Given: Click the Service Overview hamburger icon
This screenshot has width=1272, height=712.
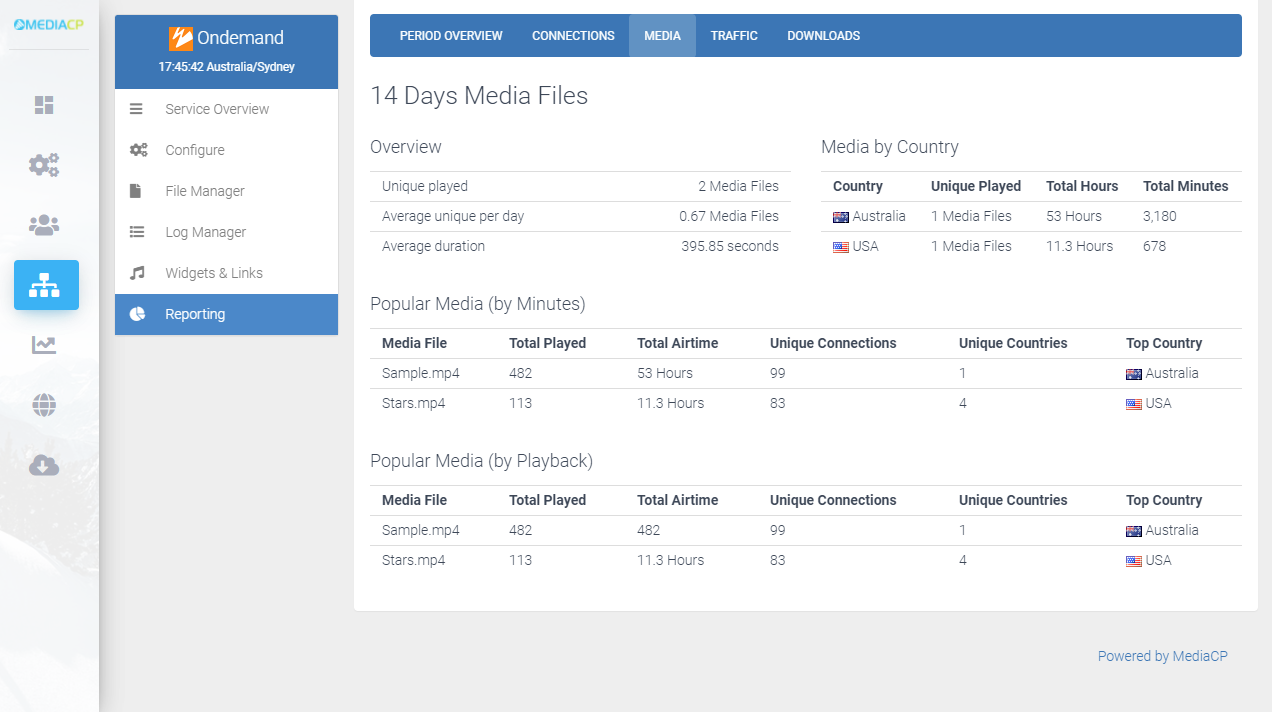Looking at the screenshot, I should [x=137, y=109].
